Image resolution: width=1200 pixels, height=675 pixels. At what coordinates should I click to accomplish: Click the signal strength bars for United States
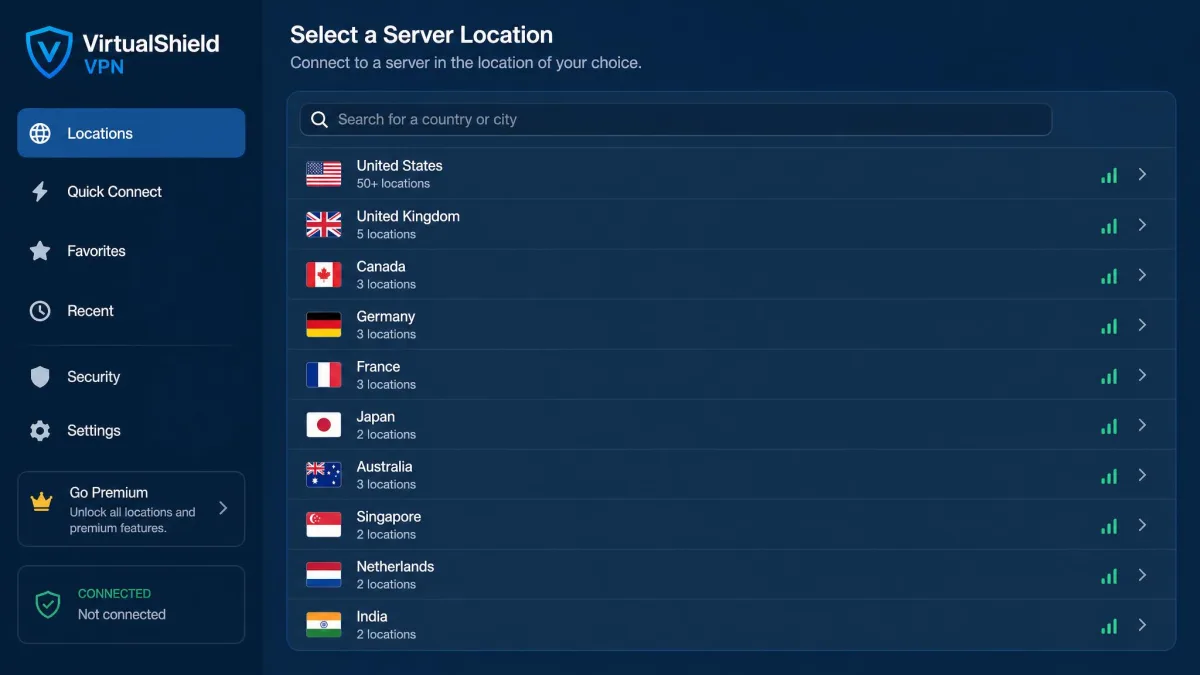coord(1109,176)
